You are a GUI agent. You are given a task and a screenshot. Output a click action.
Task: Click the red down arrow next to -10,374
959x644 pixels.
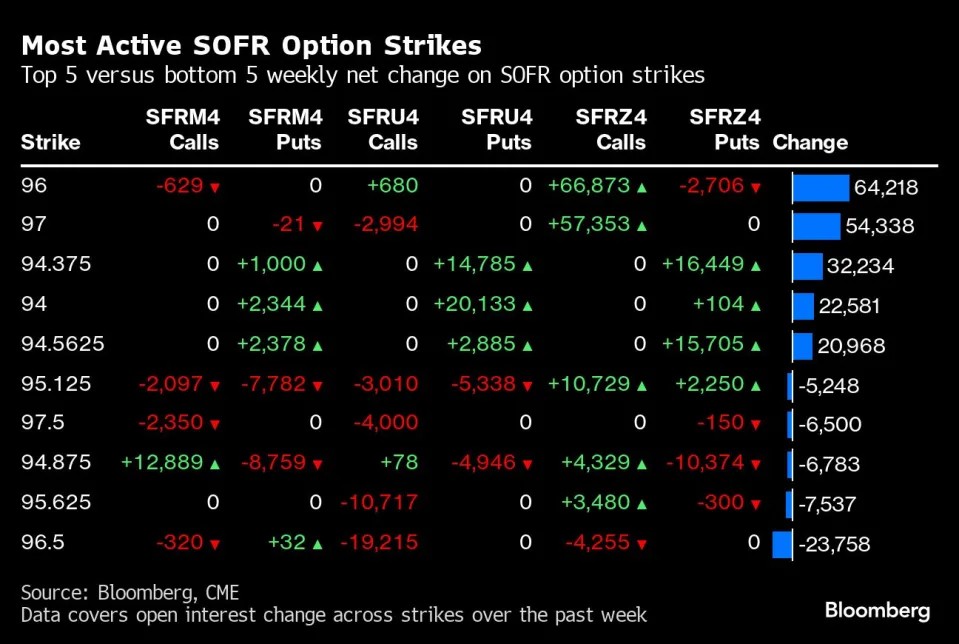[755, 465]
